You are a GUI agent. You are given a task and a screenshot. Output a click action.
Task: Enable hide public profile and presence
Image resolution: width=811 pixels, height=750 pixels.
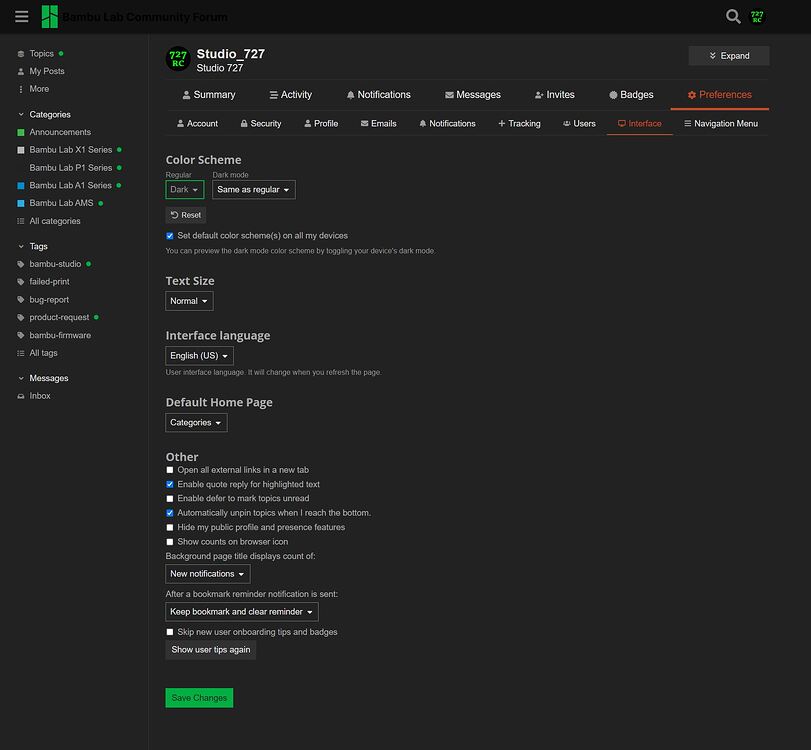click(170, 528)
